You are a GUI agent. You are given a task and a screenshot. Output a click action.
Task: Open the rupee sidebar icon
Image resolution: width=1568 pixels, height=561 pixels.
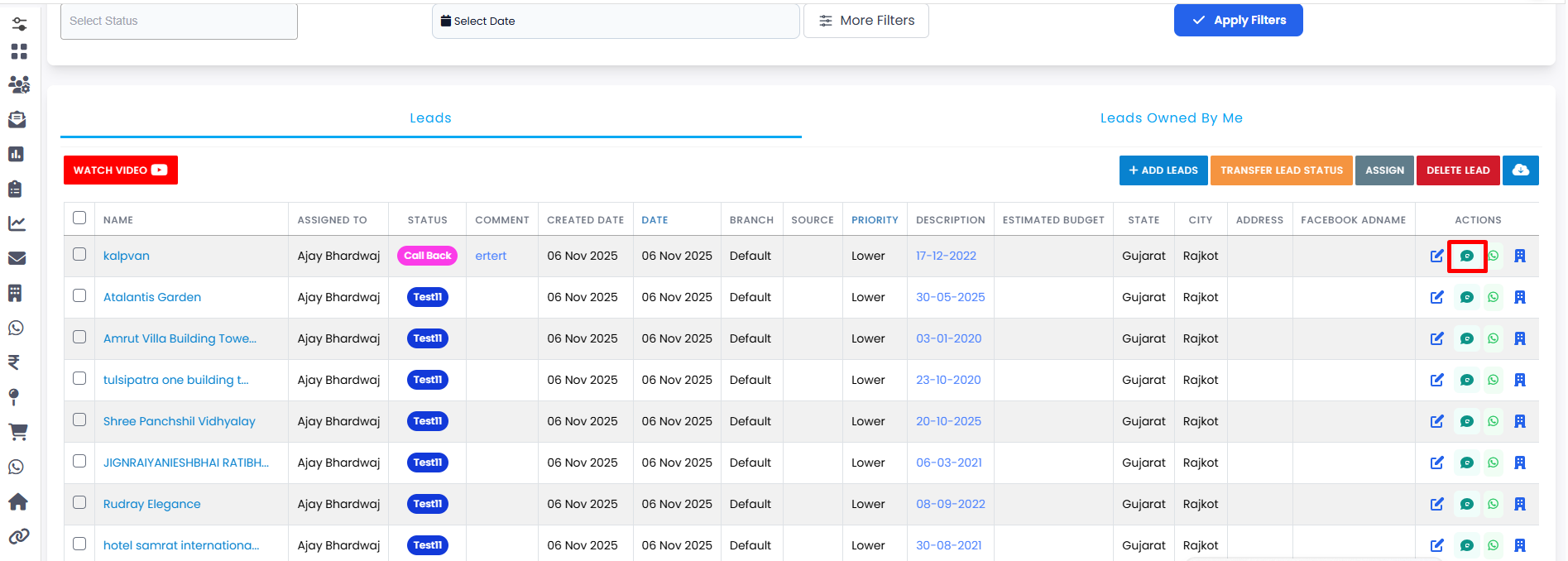(14, 362)
